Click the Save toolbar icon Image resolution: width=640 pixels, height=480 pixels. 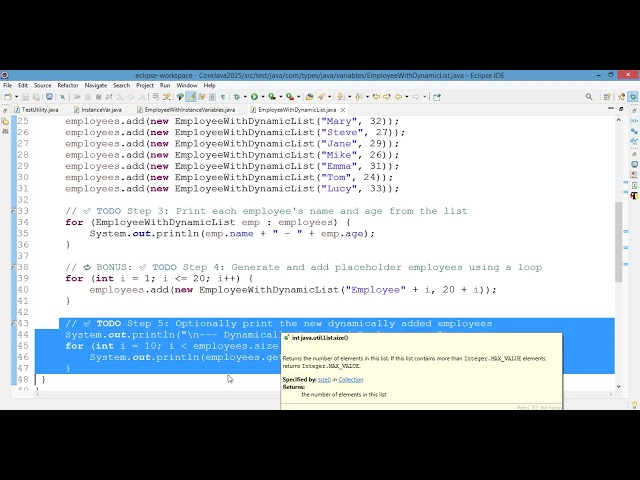pos(25,97)
